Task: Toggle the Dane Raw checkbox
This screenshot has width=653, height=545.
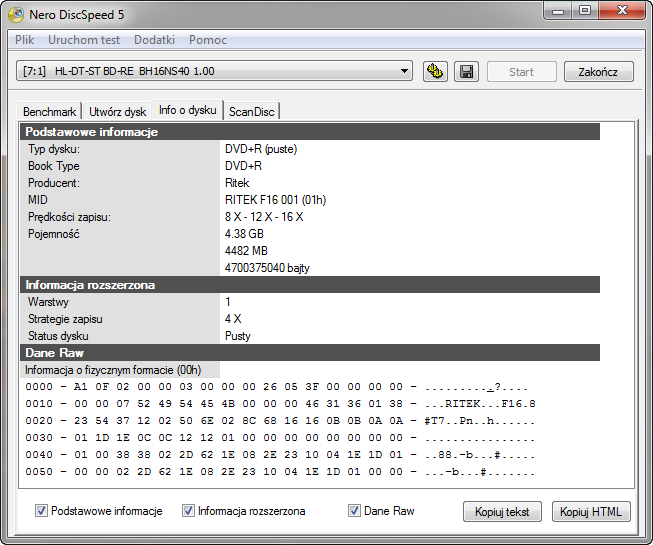Action: (x=354, y=510)
